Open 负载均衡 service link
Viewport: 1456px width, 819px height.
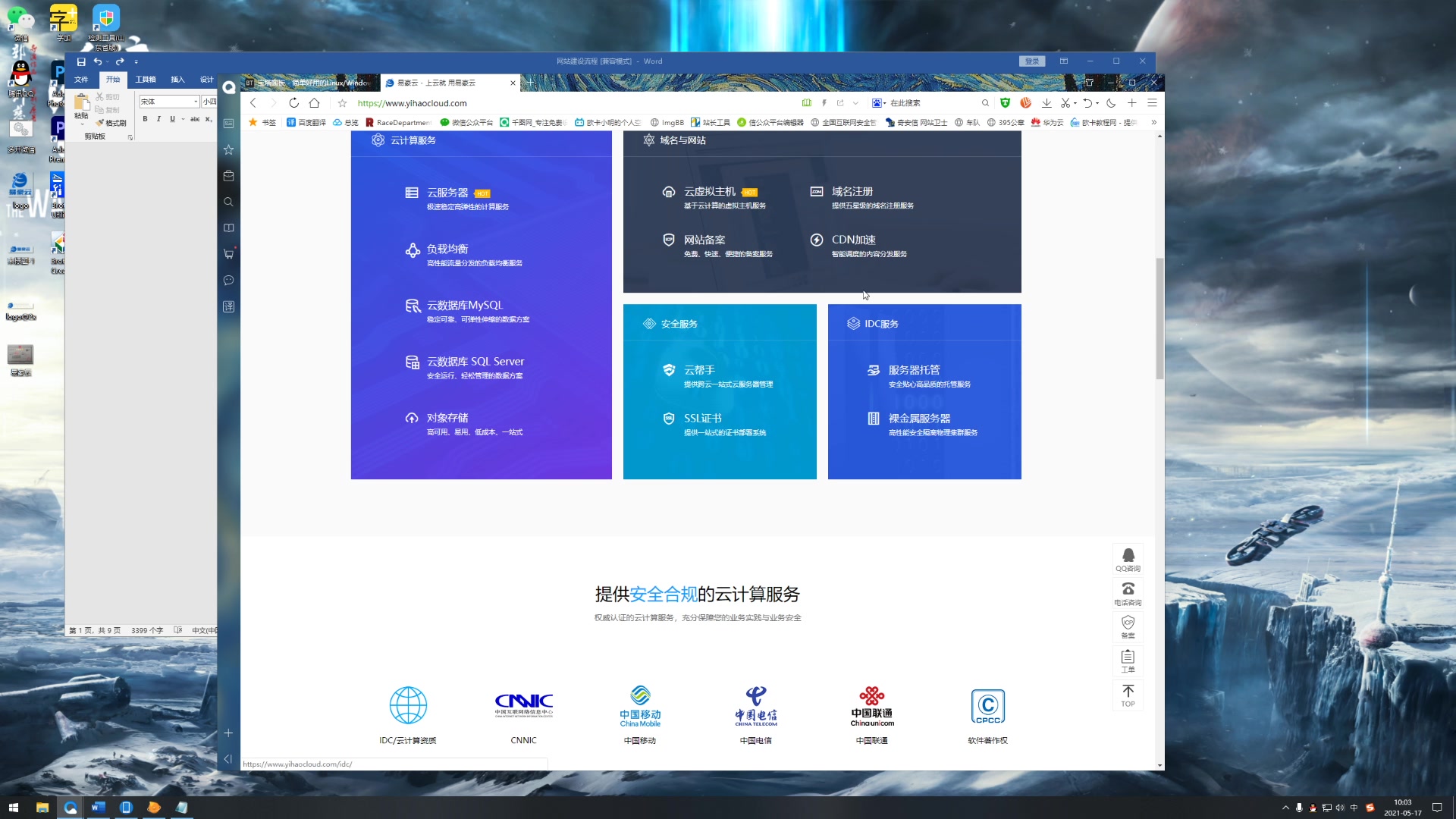tap(447, 249)
